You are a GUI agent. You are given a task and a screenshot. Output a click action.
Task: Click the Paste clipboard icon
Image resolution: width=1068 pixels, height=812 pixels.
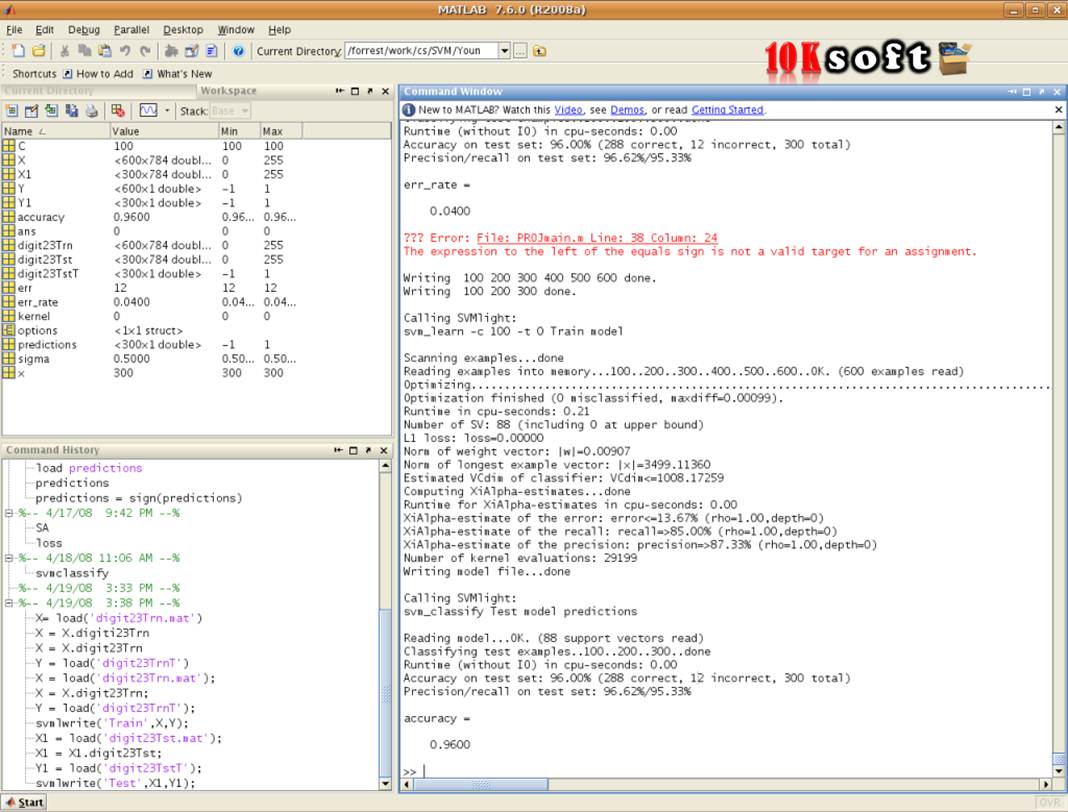coord(104,51)
